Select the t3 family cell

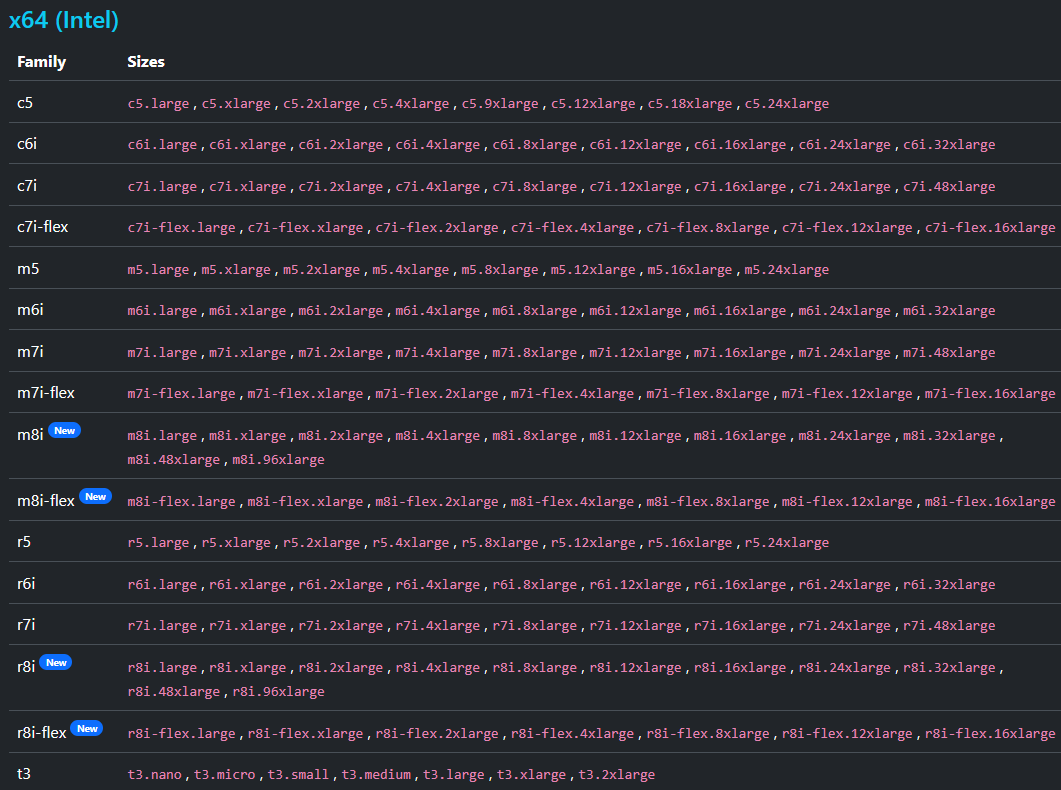click(24, 774)
